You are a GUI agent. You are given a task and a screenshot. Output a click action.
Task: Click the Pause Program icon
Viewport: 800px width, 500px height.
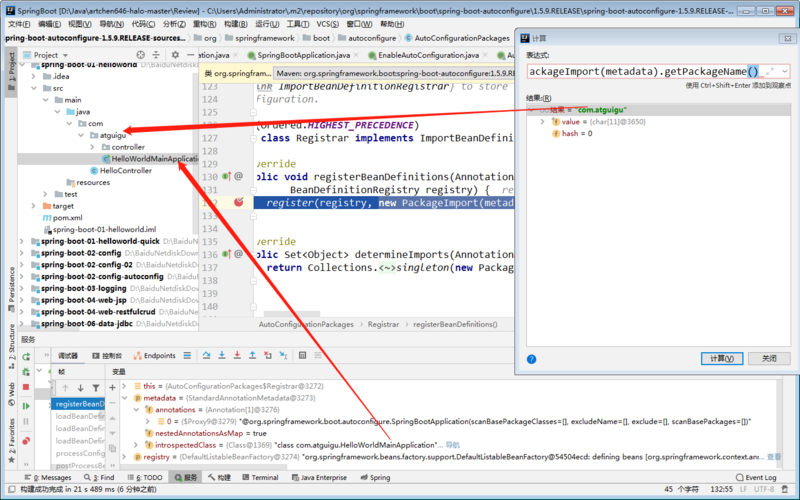pos(26,421)
